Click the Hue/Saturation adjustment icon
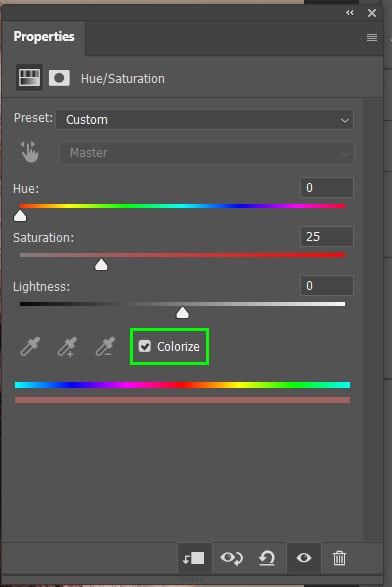The image size is (392, 587). point(29,77)
